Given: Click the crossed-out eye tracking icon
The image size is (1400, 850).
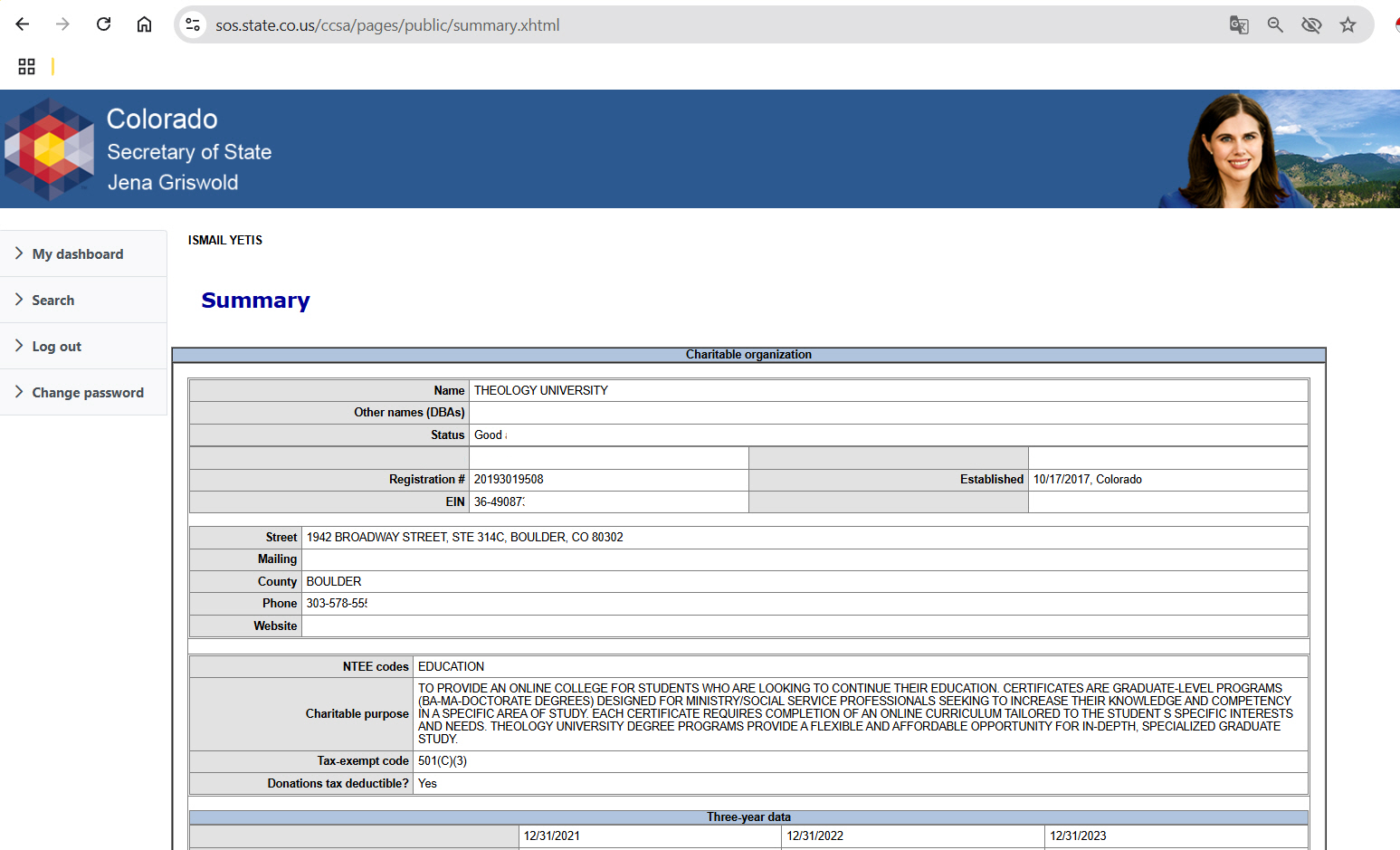Looking at the screenshot, I should tap(1310, 25).
